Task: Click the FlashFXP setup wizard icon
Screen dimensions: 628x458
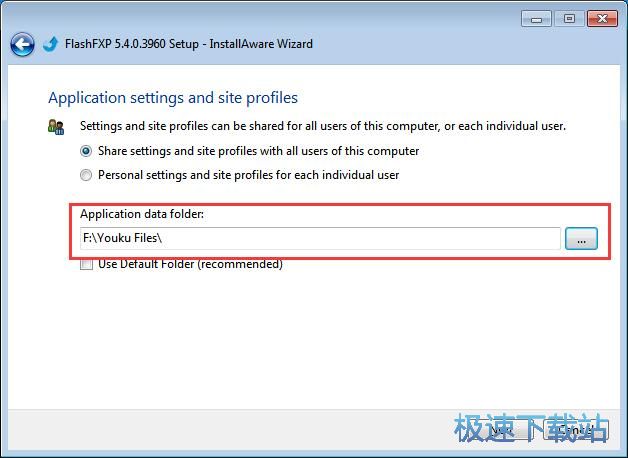Action: pyautogui.click(x=50, y=44)
